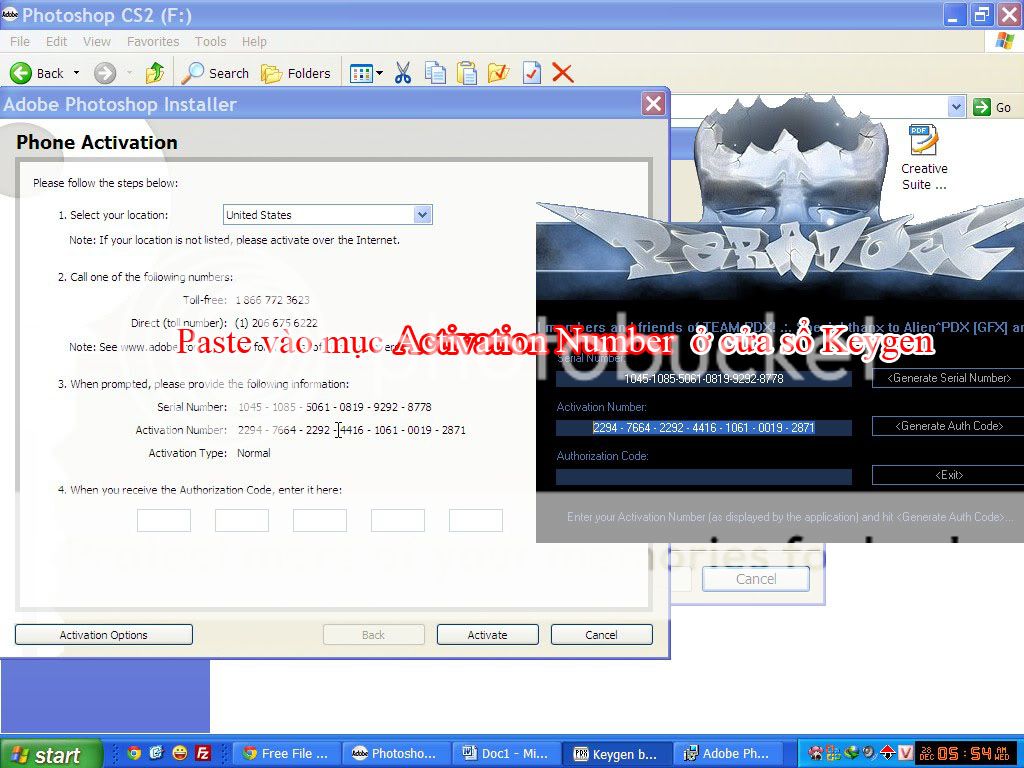This screenshot has height=768, width=1024.
Task: Show the Folders pane in Explorer
Action: (296, 73)
